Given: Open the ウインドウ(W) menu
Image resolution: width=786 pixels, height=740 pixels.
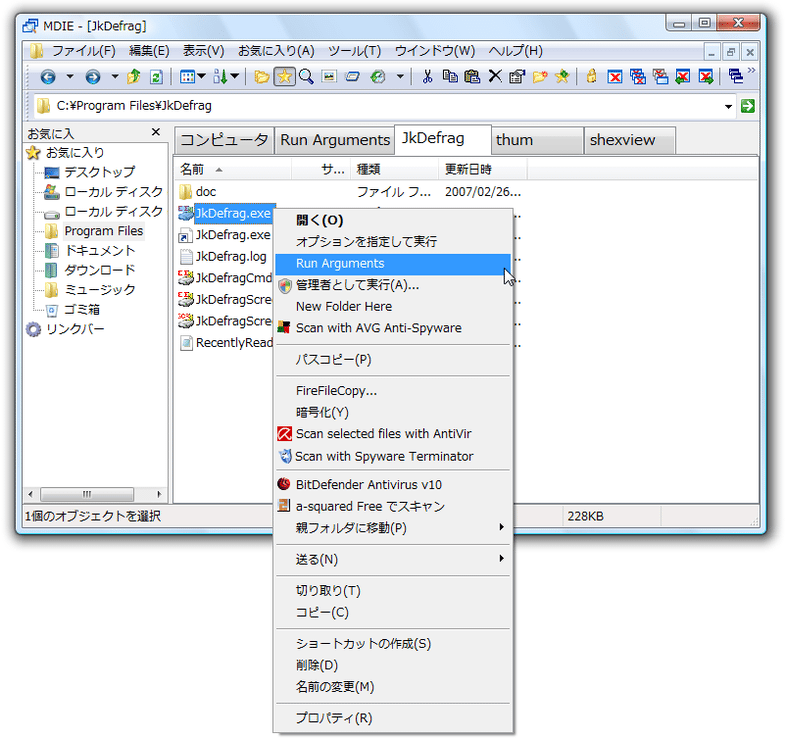Looking at the screenshot, I should point(435,51).
